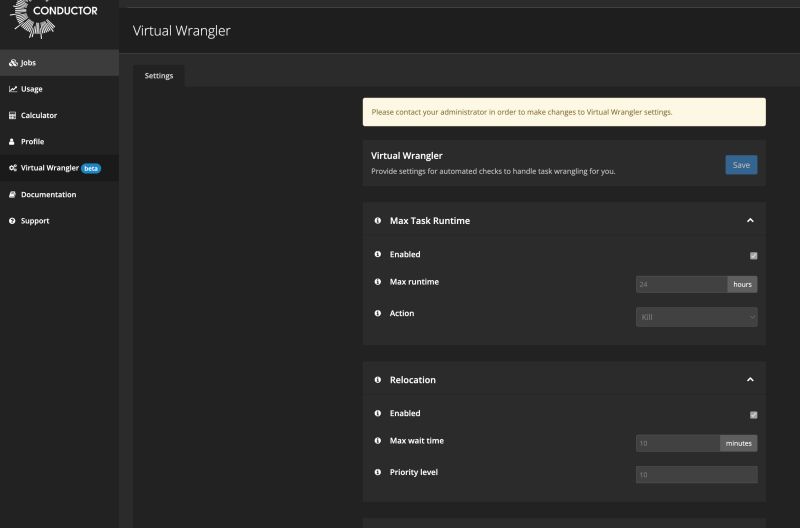Open Documentation link in sidebar
The height and width of the screenshot is (528, 800).
tap(59, 194)
